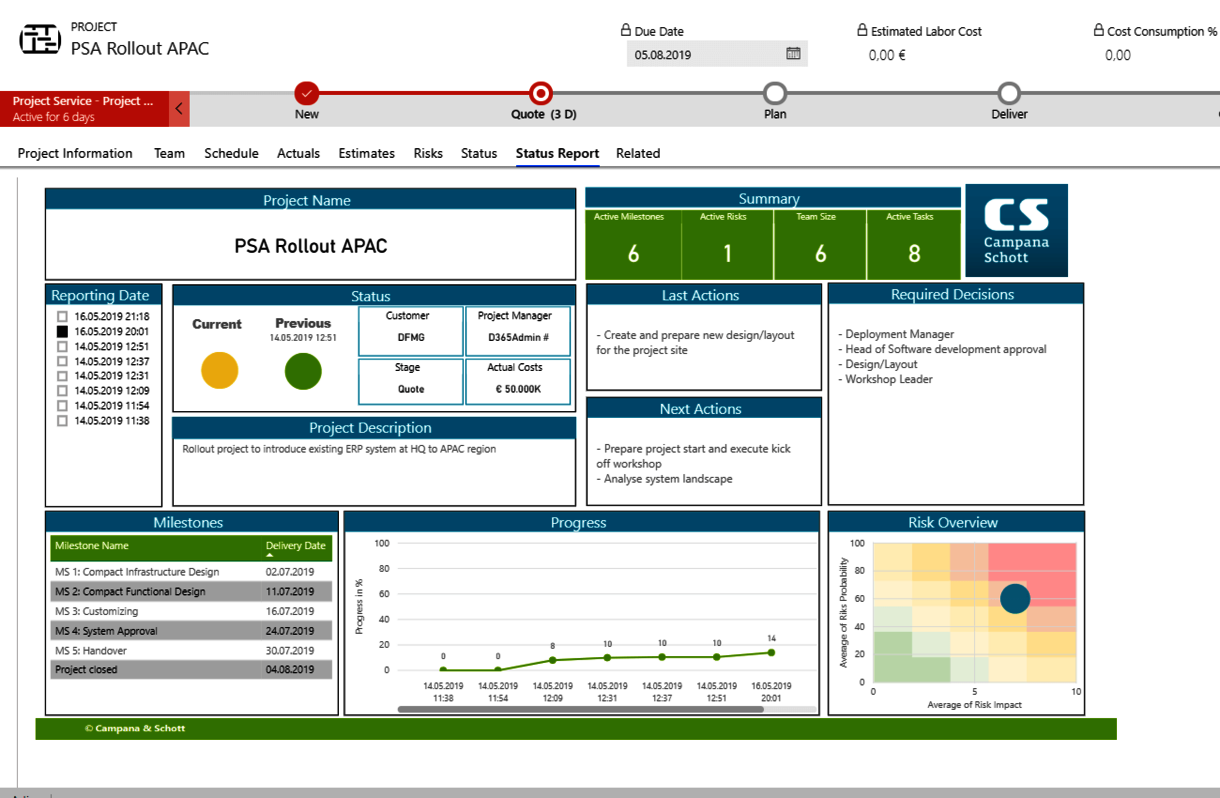Click the lock icon next to Due Date

coord(626,31)
